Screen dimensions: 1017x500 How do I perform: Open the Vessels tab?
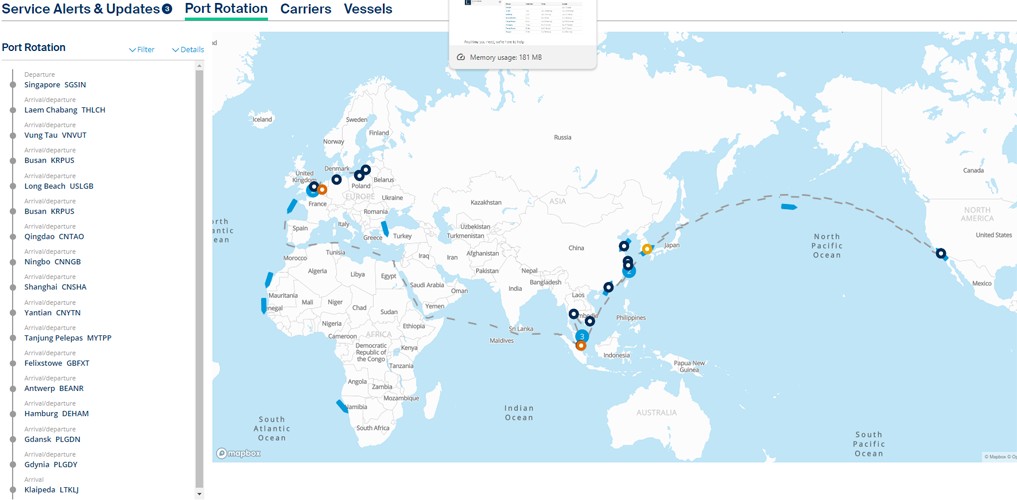368,9
